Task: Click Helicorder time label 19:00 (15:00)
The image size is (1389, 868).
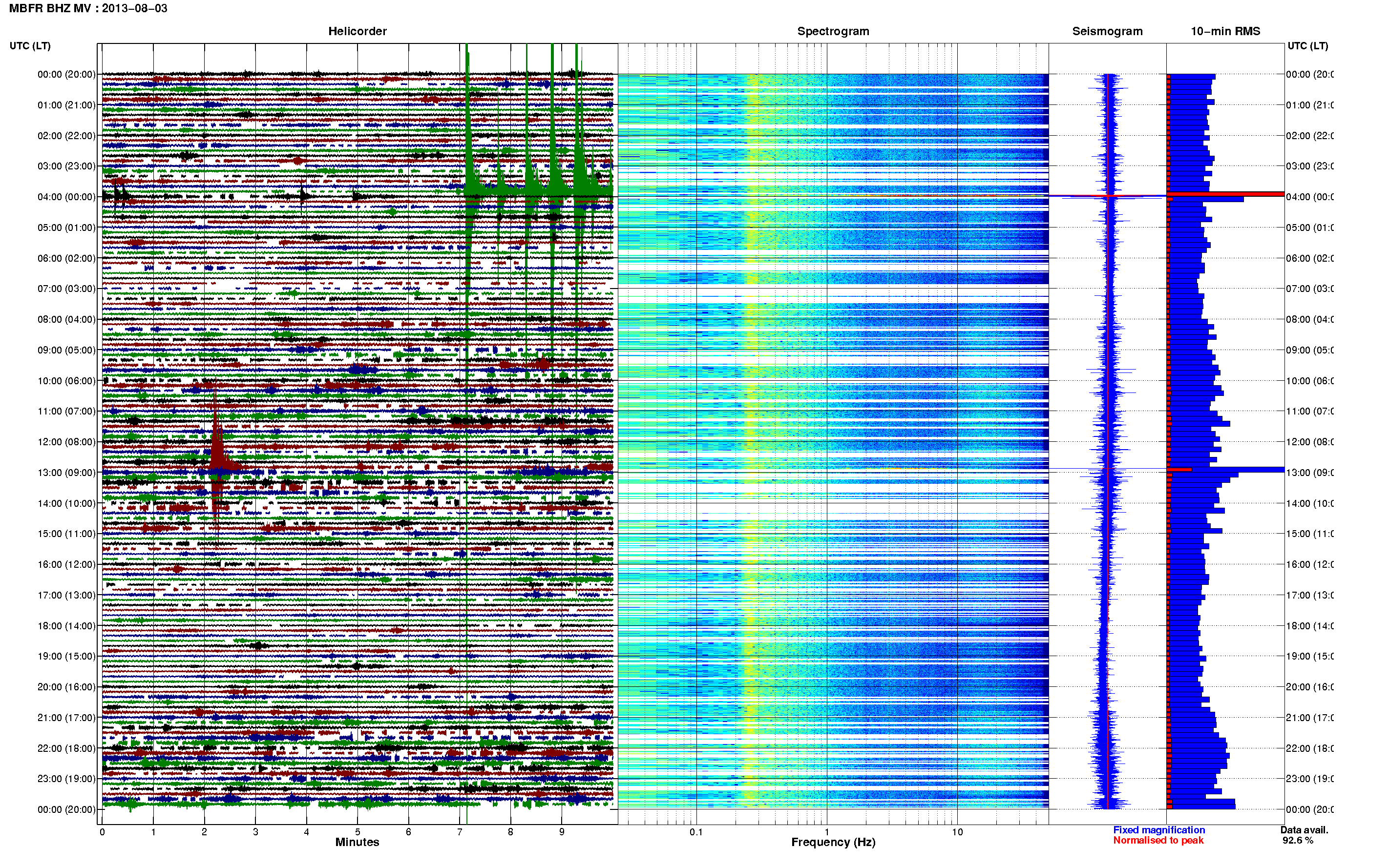Action: pos(66,656)
